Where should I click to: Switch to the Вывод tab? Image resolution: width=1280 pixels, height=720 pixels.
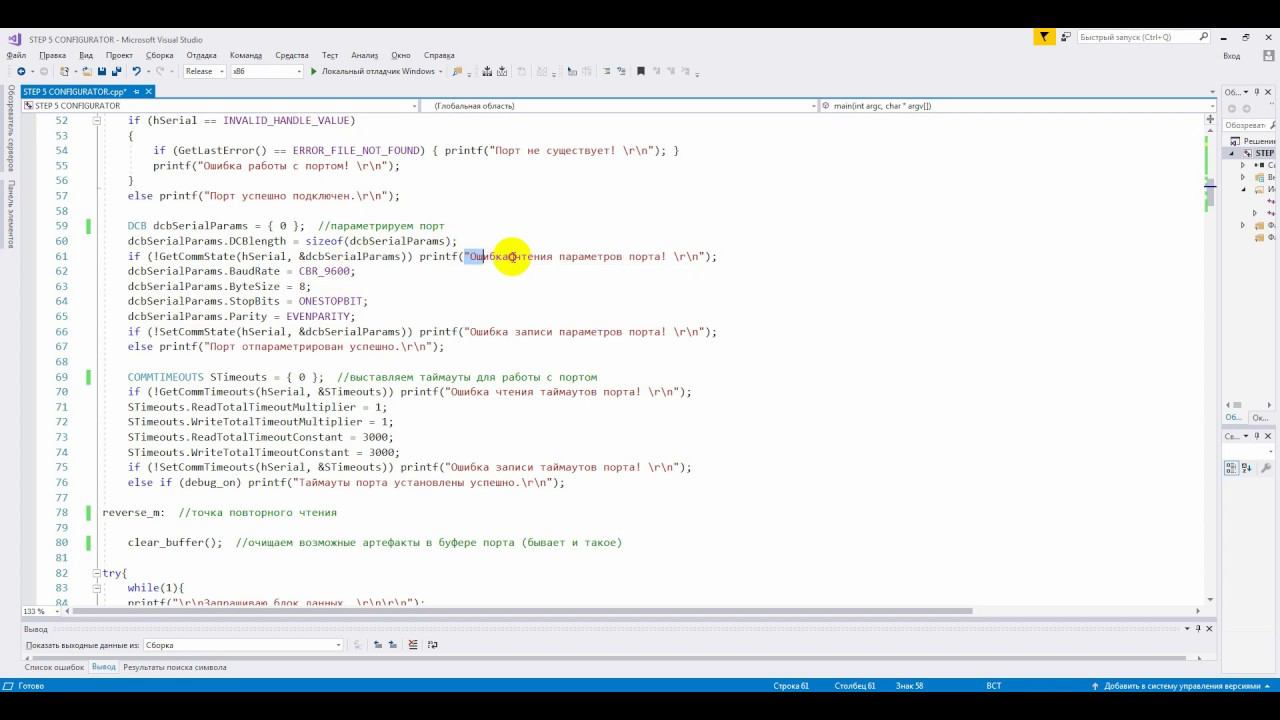pyautogui.click(x=104, y=667)
